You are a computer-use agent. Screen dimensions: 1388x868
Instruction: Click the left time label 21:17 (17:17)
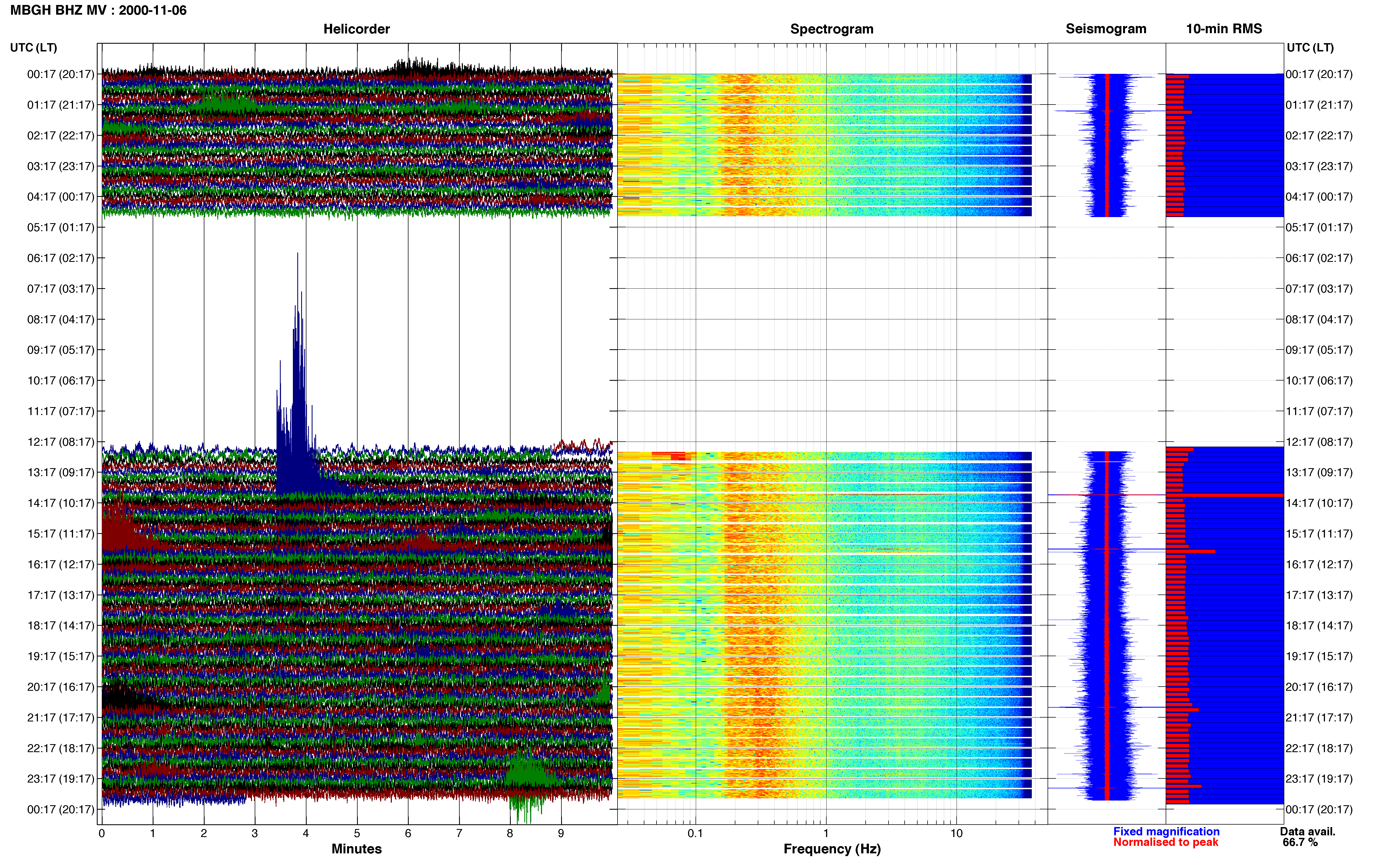click(x=61, y=718)
